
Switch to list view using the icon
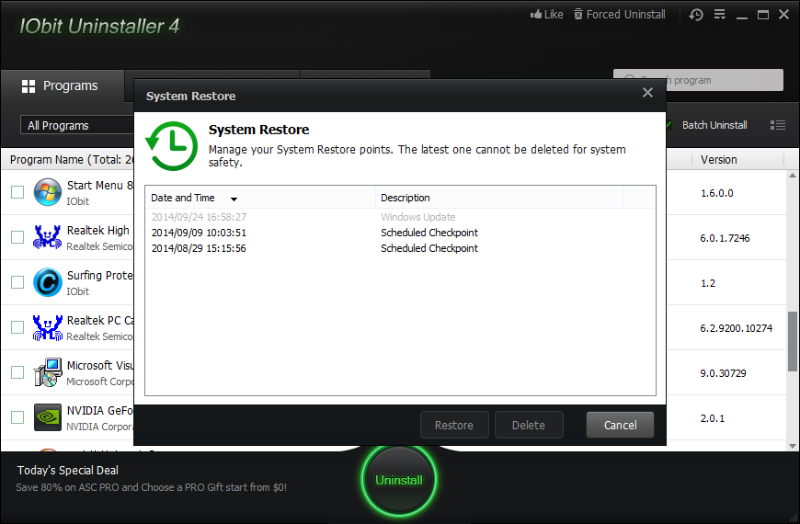point(777,125)
